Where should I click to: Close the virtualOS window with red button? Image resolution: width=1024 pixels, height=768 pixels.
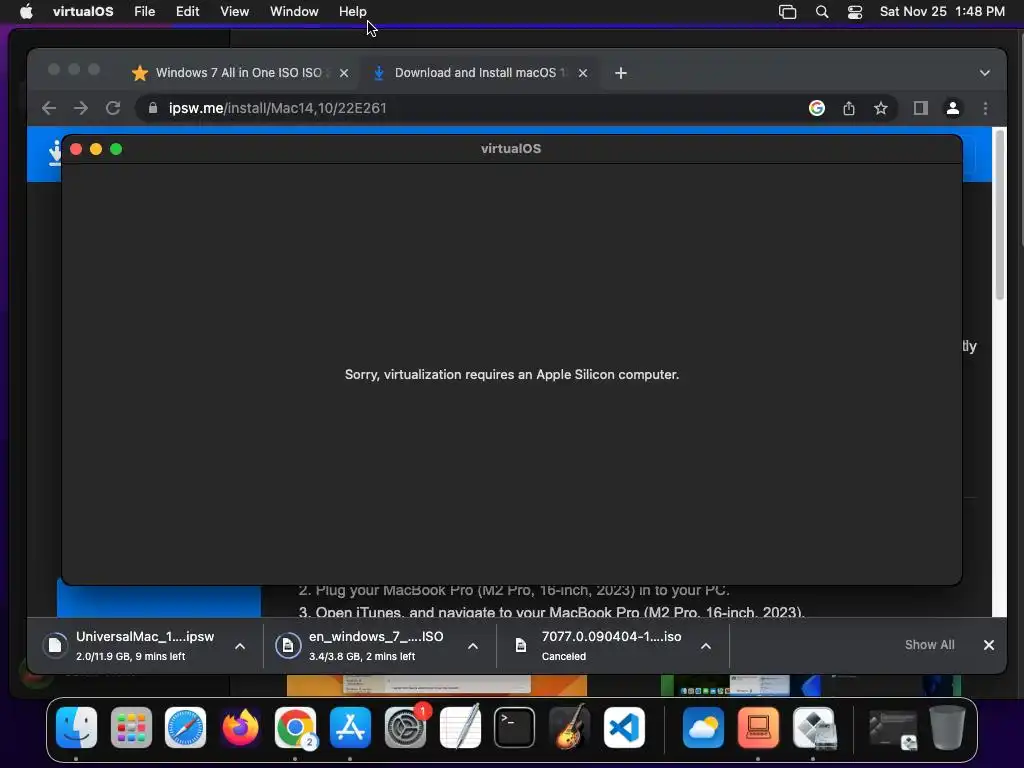(76, 149)
